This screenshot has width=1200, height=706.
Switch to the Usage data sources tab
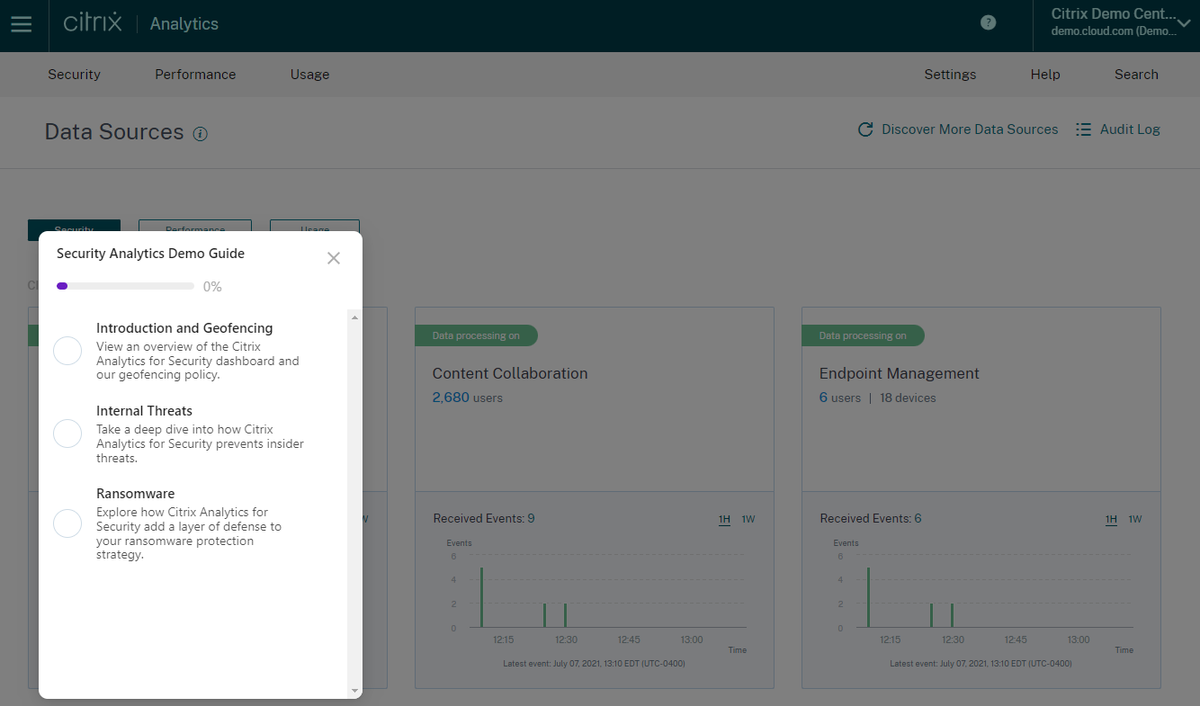click(x=315, y=229)
